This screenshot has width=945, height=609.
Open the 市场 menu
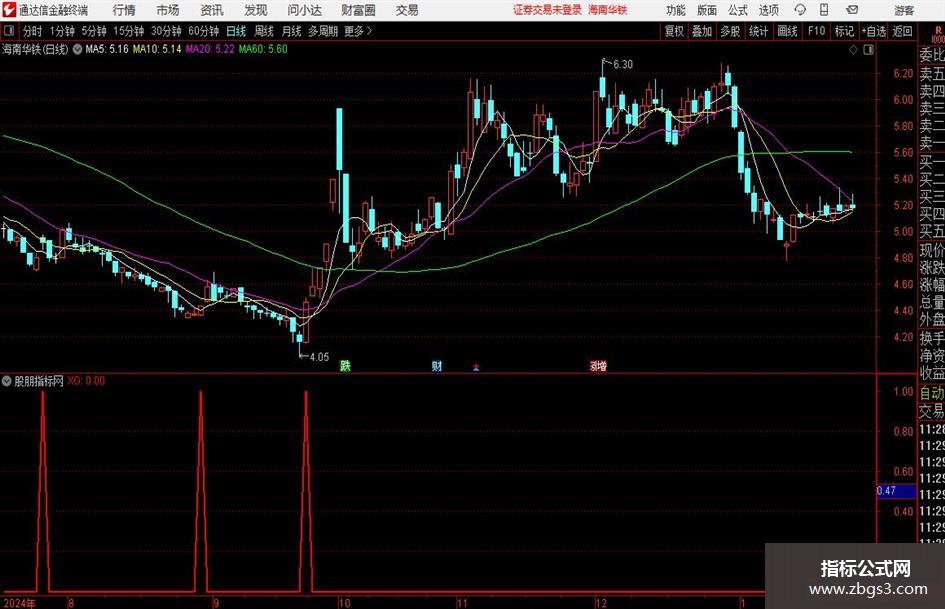click(168, 10)
